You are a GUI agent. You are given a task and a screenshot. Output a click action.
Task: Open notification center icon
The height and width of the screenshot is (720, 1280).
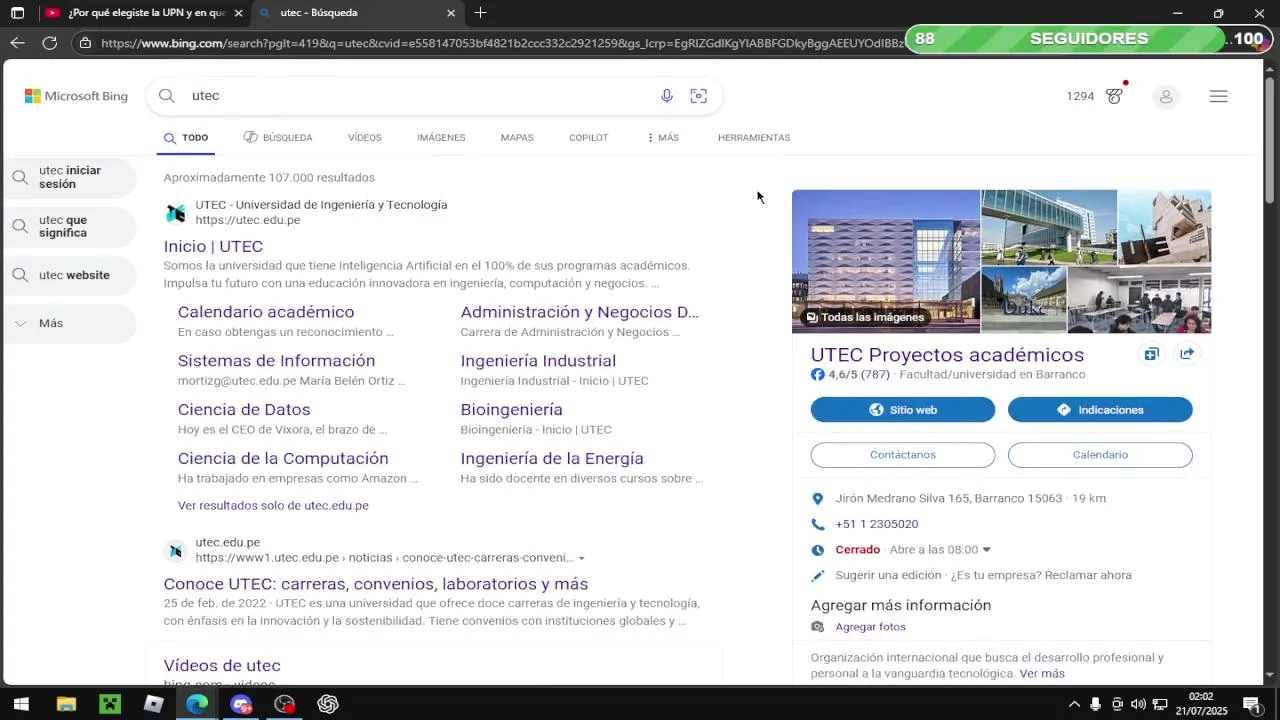pyautogui.click(x=1250, y=704)
